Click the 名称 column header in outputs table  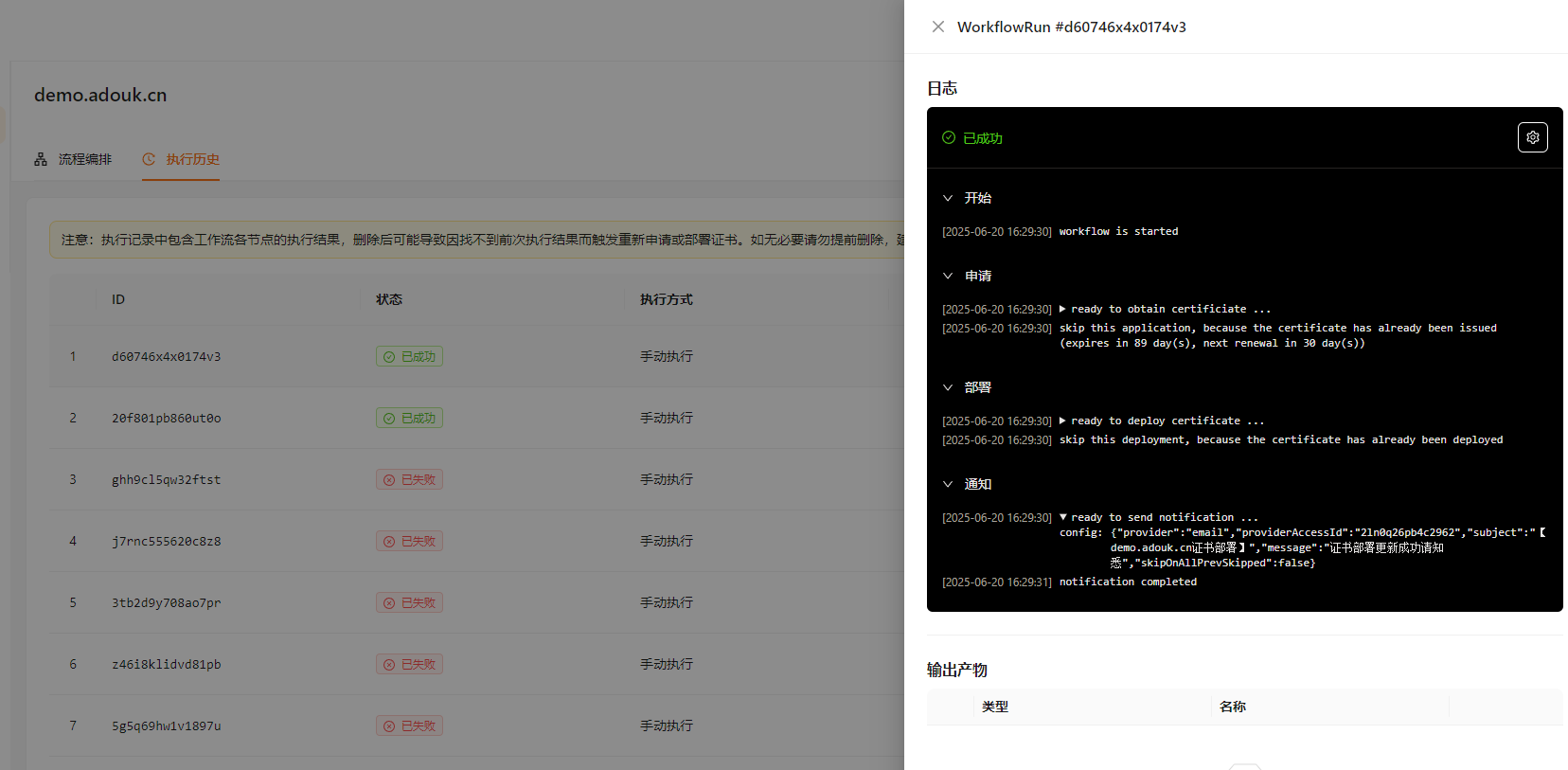click(x=1232, y=707)
